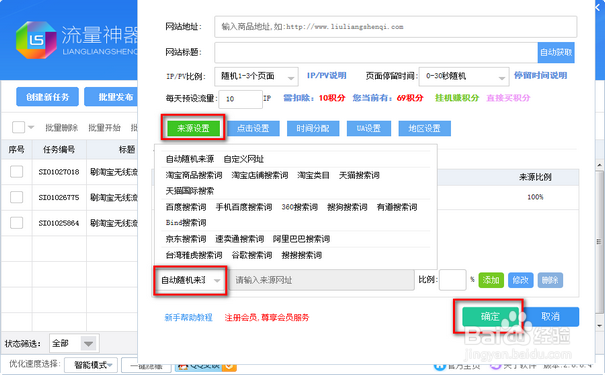Click 批量删除 in the task toolbar

click(62, 127)
